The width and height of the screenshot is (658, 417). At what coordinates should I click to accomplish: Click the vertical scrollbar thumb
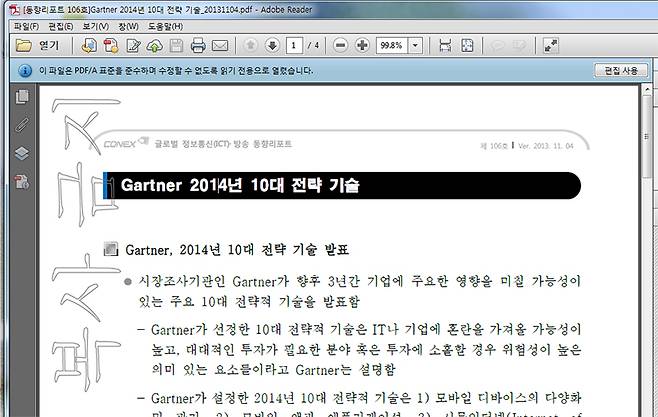point(647,137)
